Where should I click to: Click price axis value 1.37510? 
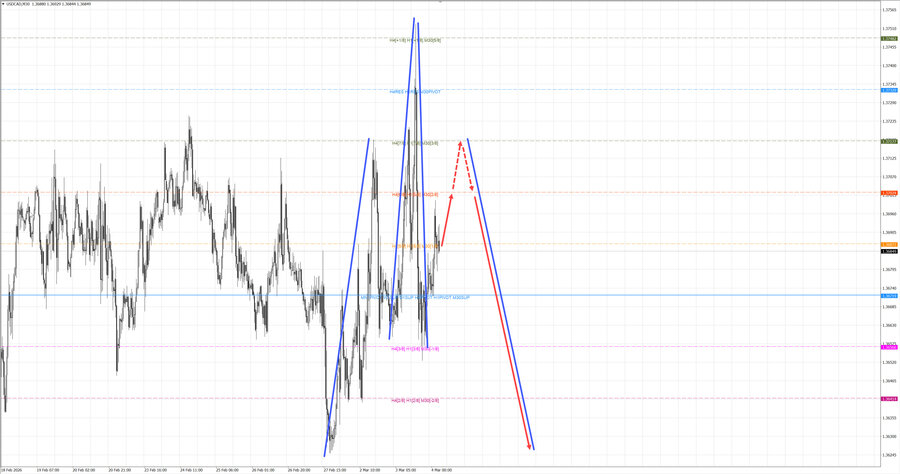(890, 28)
